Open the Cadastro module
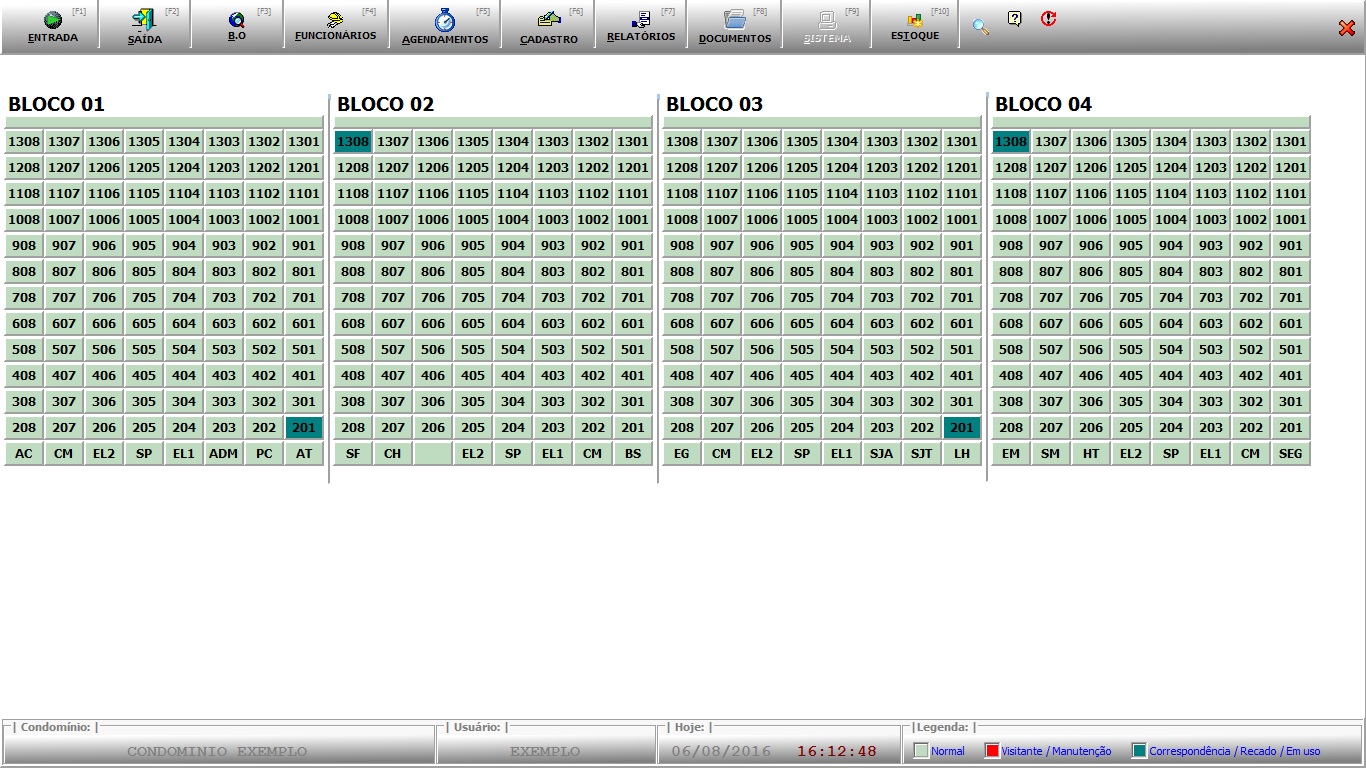Screen dimensions: 1366x768 (548, 26)
